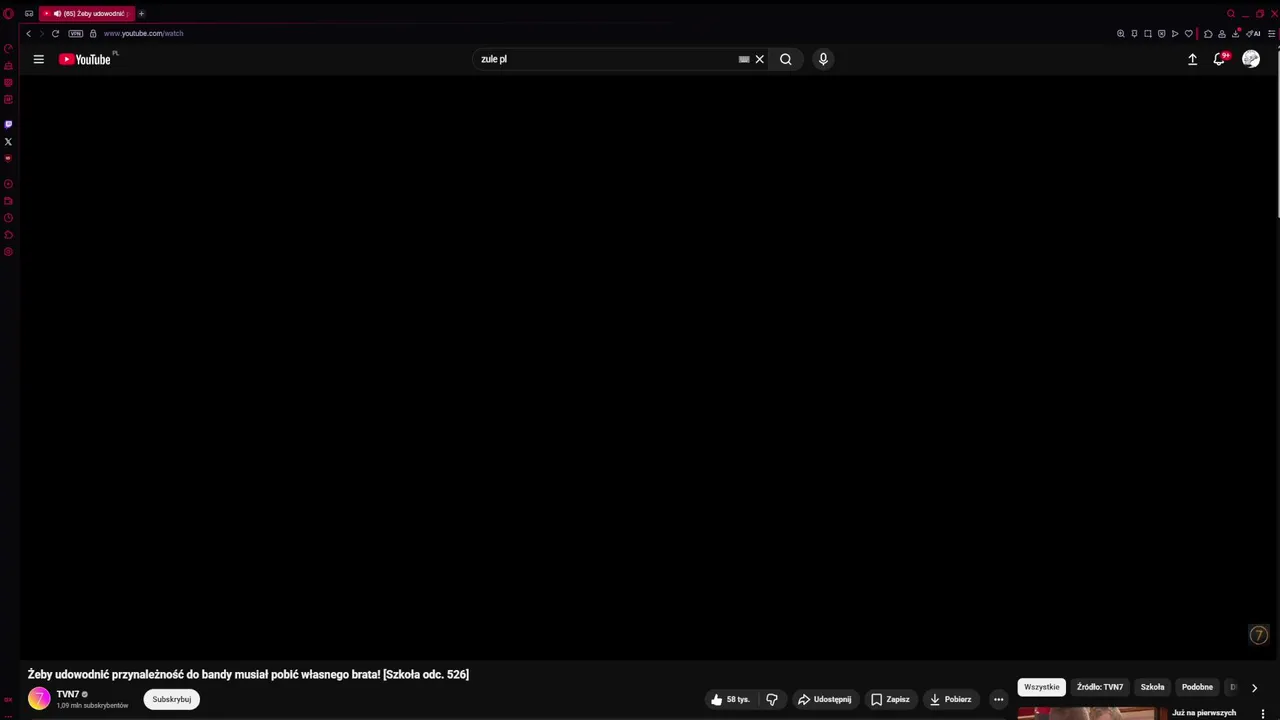Open the workspaces icon beside the tab
This screenshot has height=720, width=1280.
(29, 13)
